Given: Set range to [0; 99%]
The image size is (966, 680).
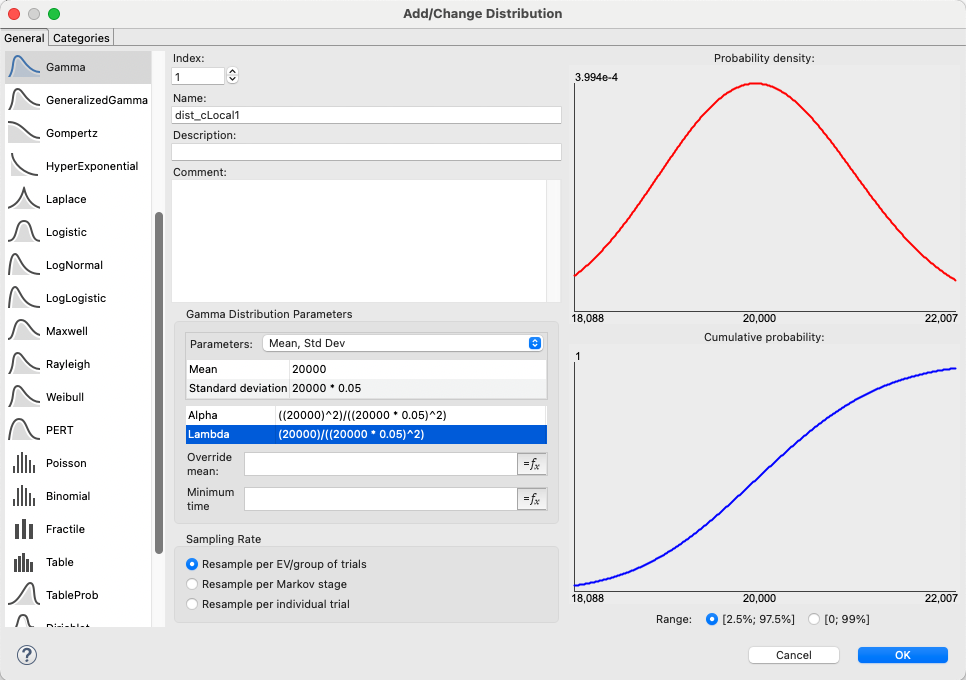Looking at the screenshot, I should (814, 619).
